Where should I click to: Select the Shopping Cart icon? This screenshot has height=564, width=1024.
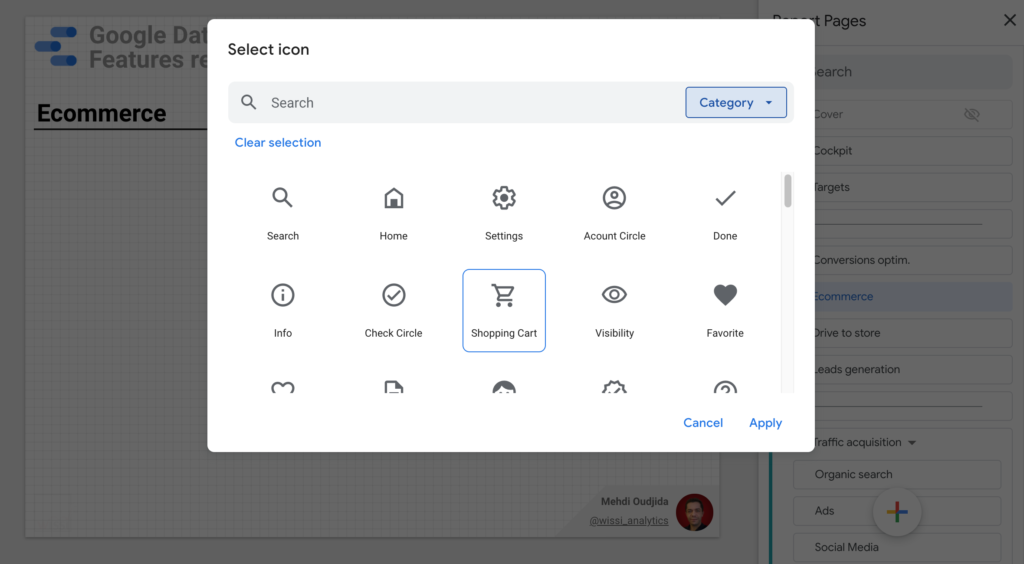[504, 311]
